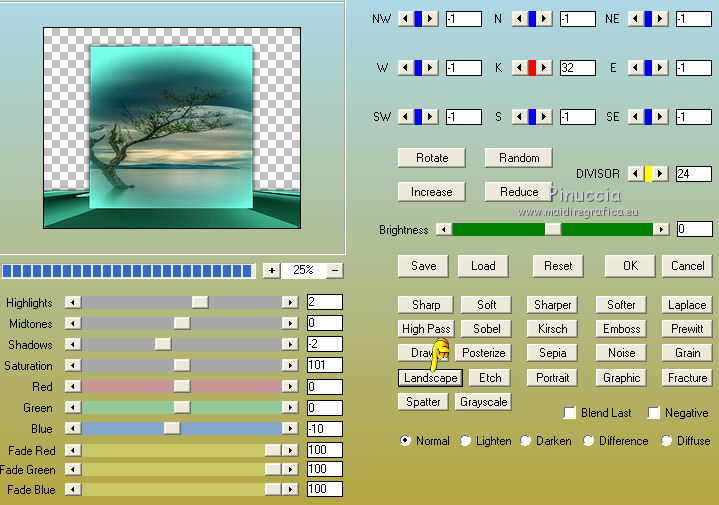719x505 pixels.
Task: Click the Highlights slider handle
Action: (x=199, y=302)
